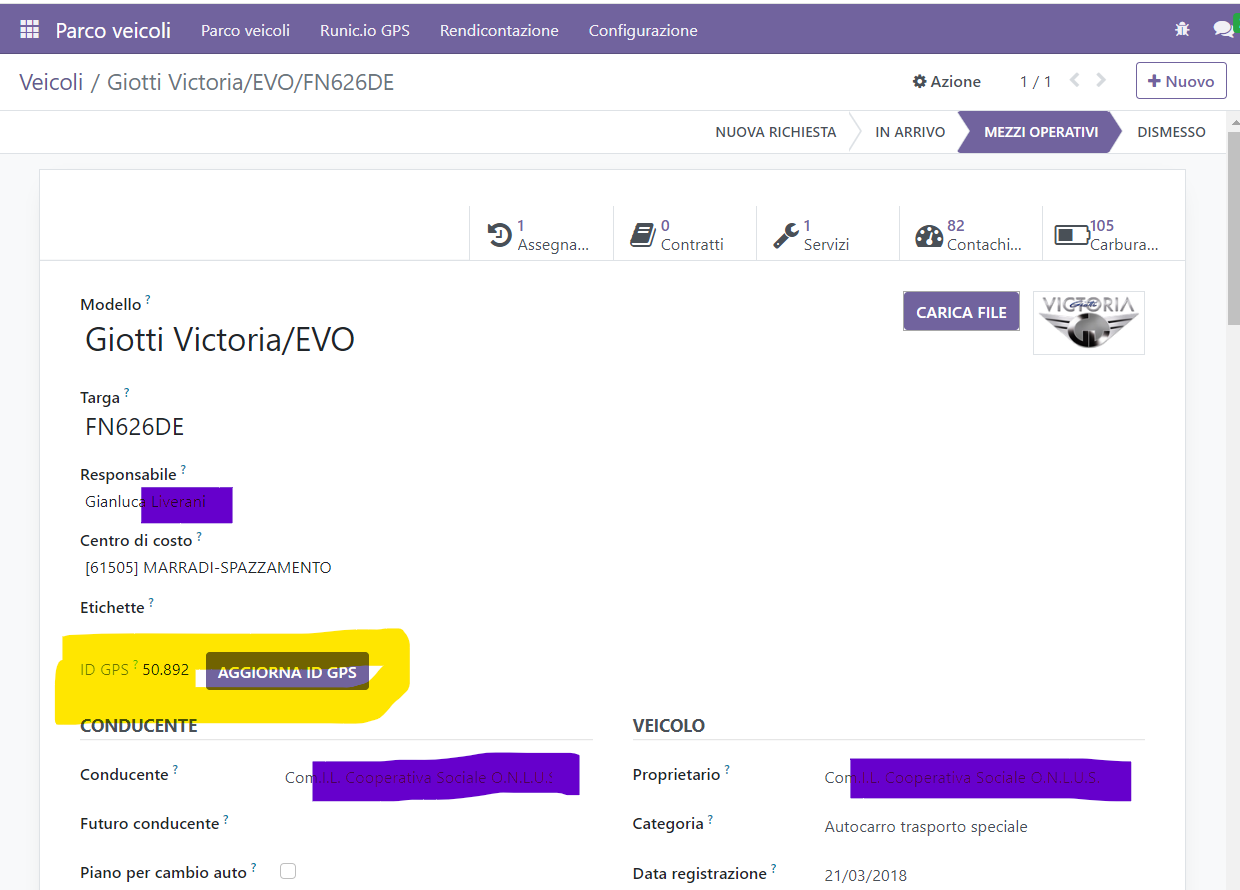
Task: Click help mark next to Responsabile
Action: click(x=183, y=469)
